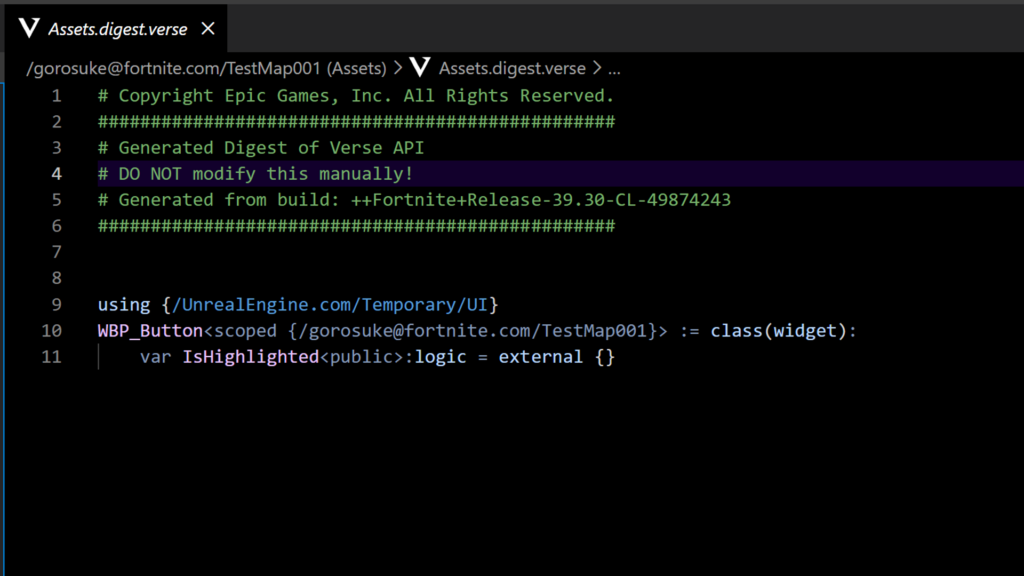Viewport: 1024px width, 576px height.
Task: Click line number 1 in the gutter
Action: (x=56, y=96)
